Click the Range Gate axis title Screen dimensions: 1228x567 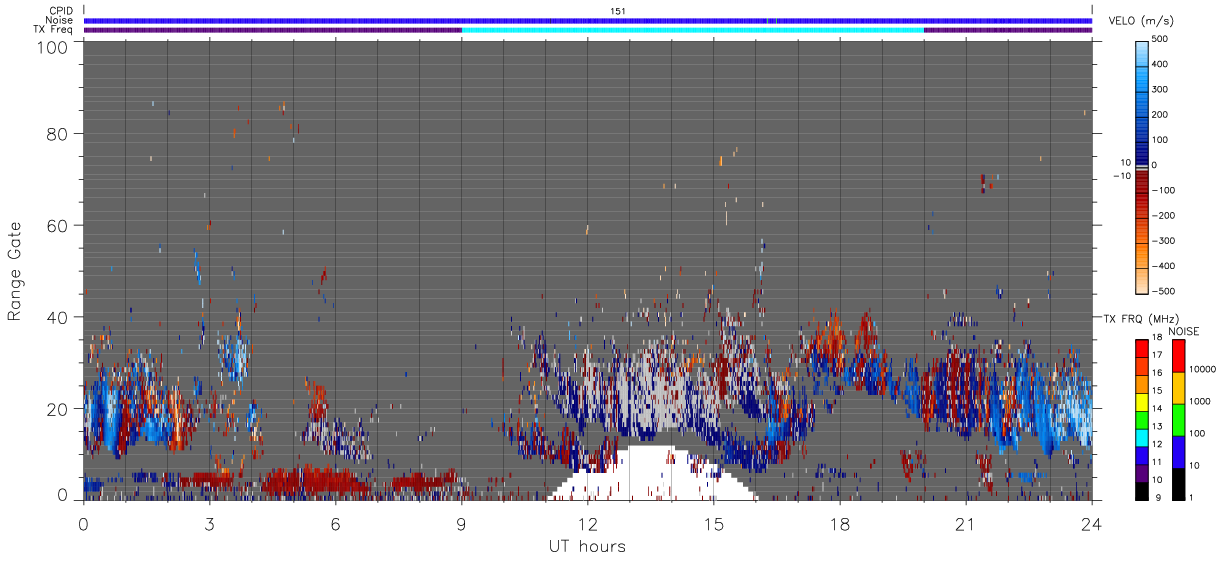[x=15, y=270]
